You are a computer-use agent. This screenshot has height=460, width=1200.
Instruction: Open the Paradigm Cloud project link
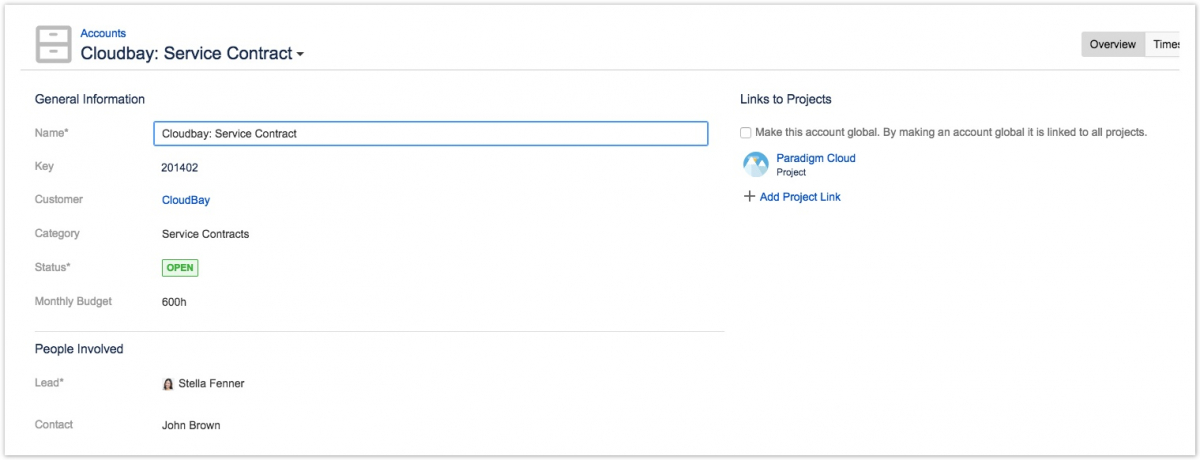(815, 158)
